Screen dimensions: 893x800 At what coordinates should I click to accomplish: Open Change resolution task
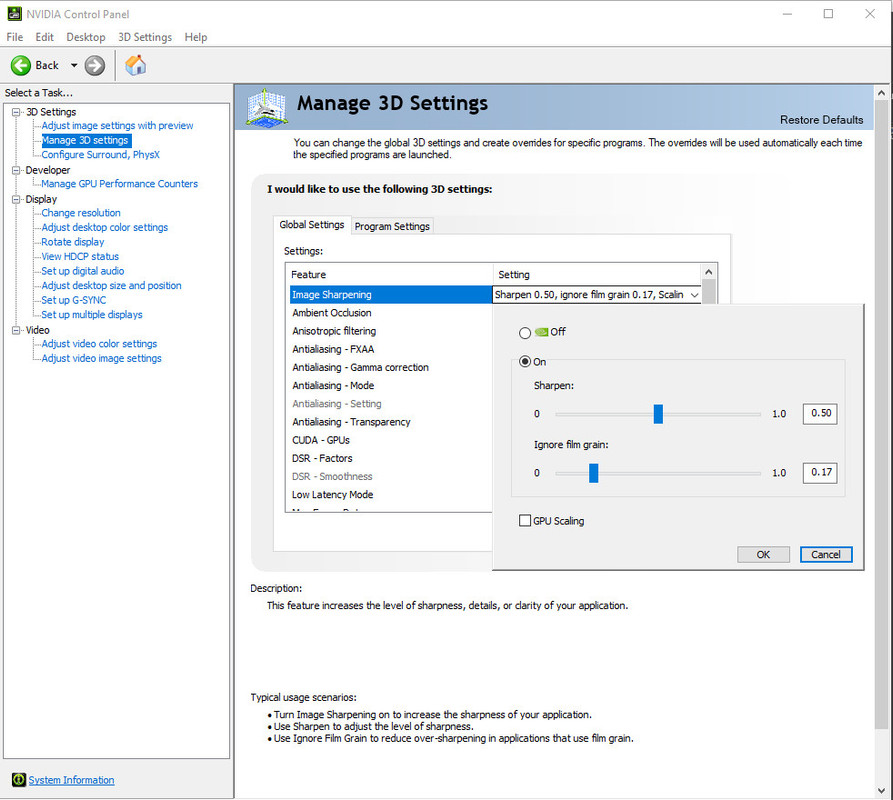tap(81, 212)
